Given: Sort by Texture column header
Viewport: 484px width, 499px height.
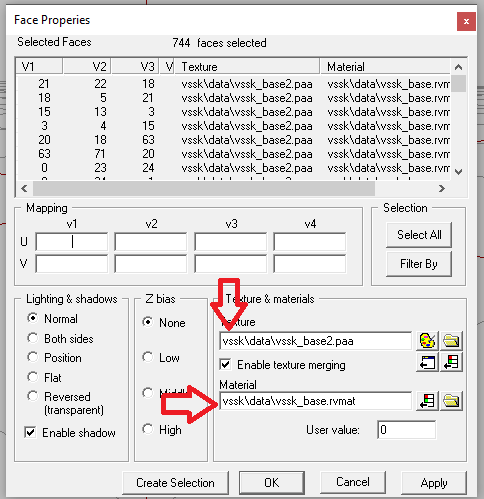Looking at the screenshot, I should (x=247, y=66).
